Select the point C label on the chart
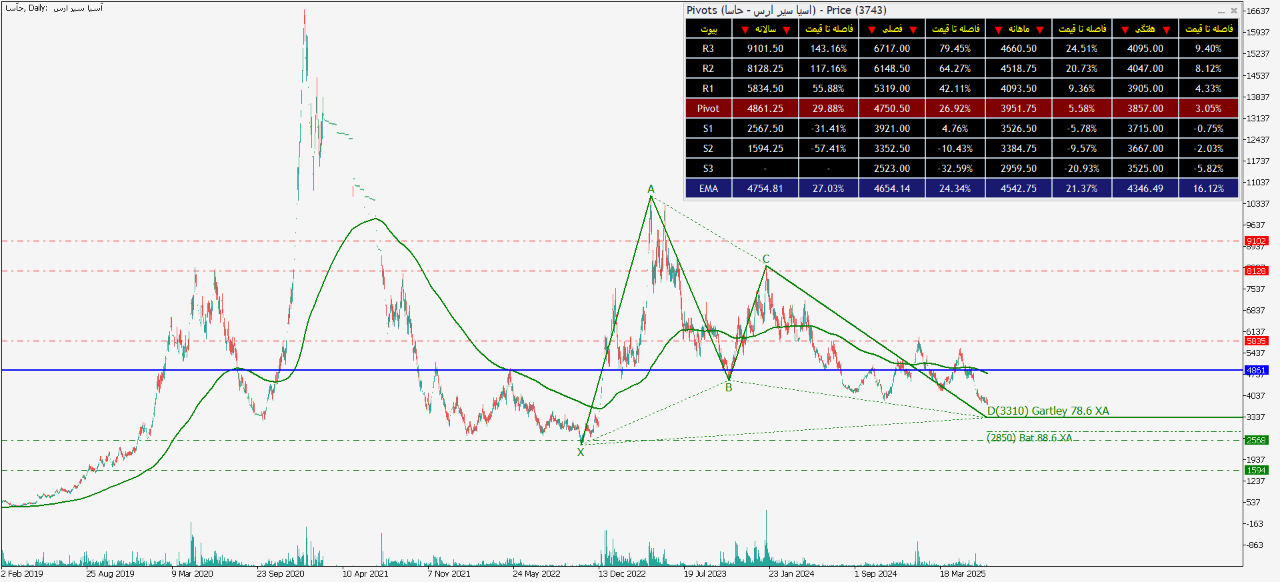 tap(766, 258)
